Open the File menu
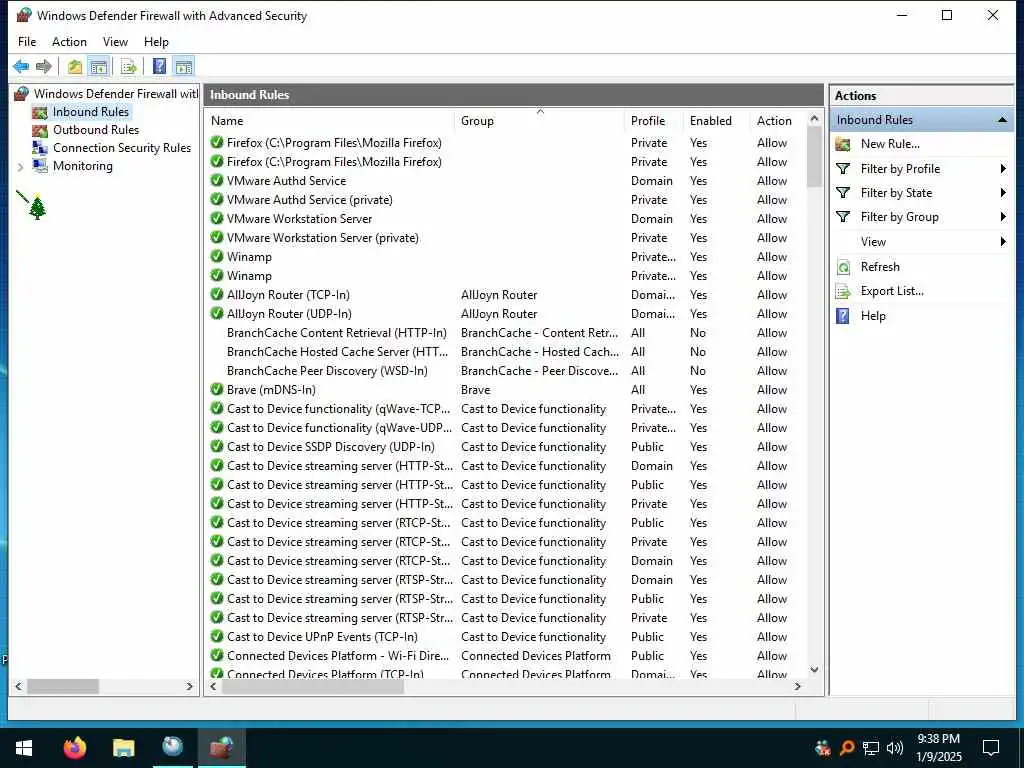Image resolution: width=1024 pixels, height=768 pixels. pyautogui.click(x=27, y=42)
